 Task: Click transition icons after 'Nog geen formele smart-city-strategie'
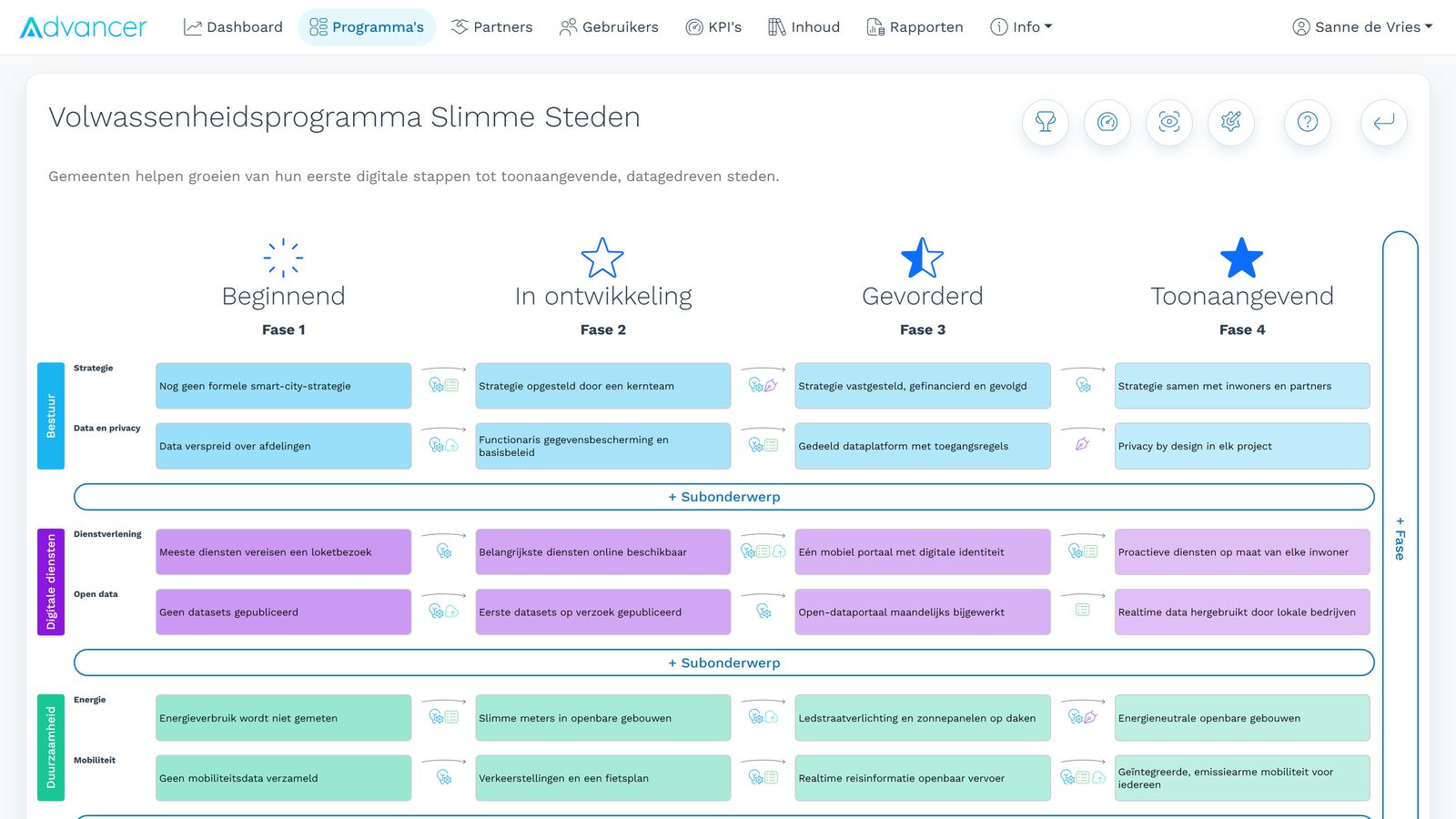[x=444, y=385]
